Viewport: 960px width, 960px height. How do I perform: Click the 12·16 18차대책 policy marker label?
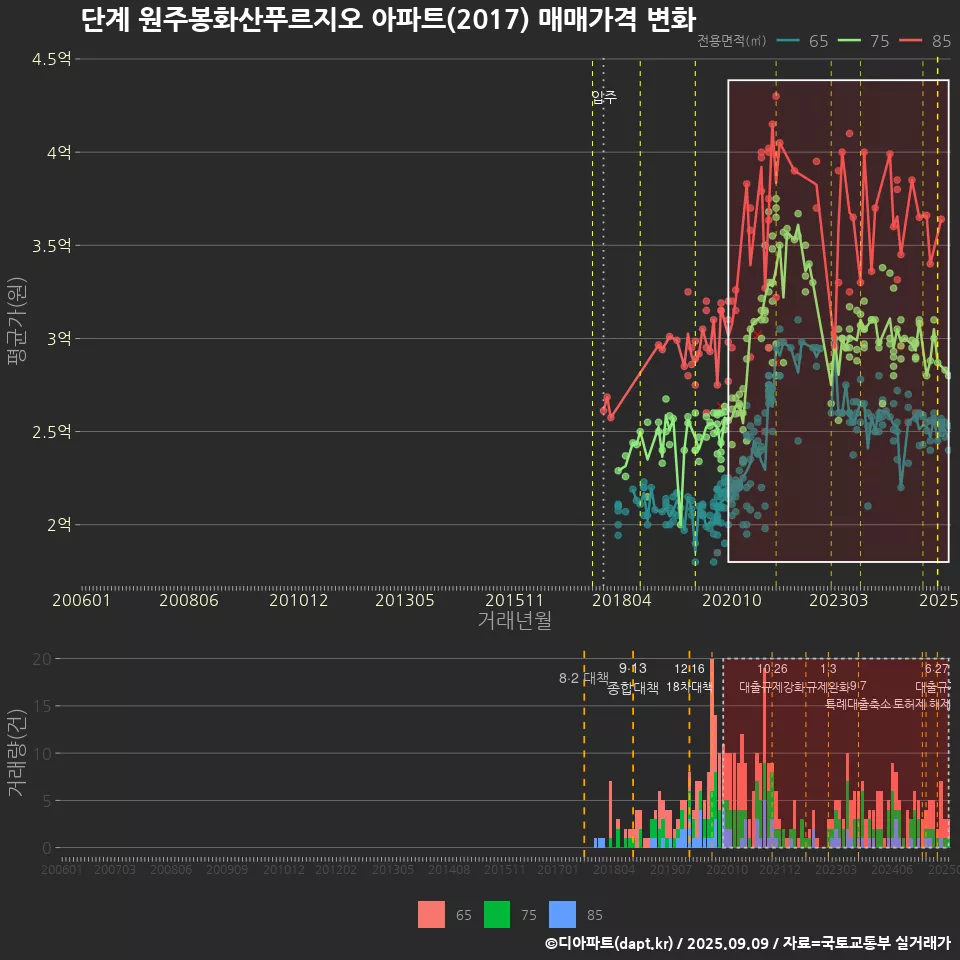689,678
